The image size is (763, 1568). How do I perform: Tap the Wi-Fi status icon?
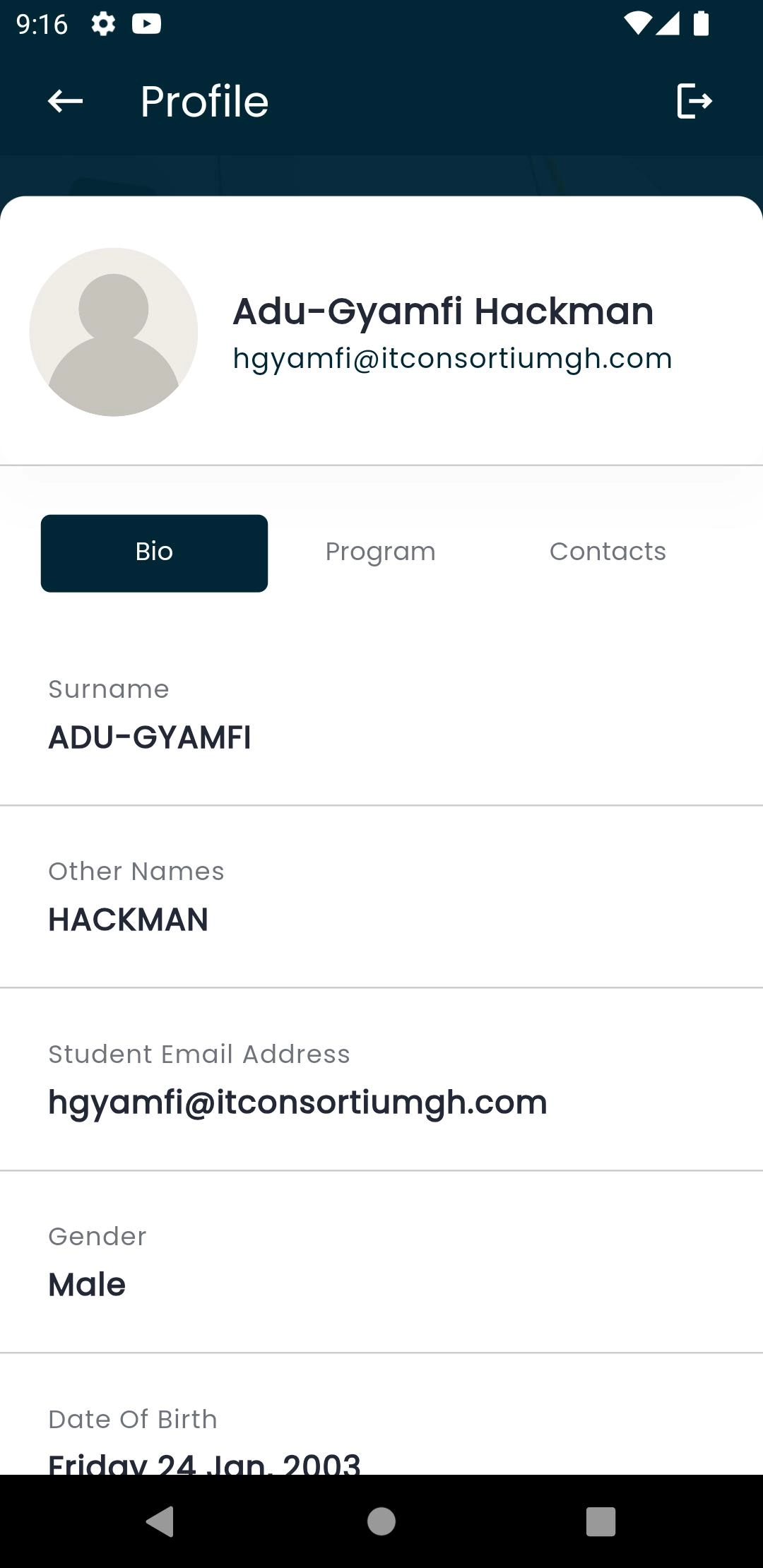click(x=637, y=24)
